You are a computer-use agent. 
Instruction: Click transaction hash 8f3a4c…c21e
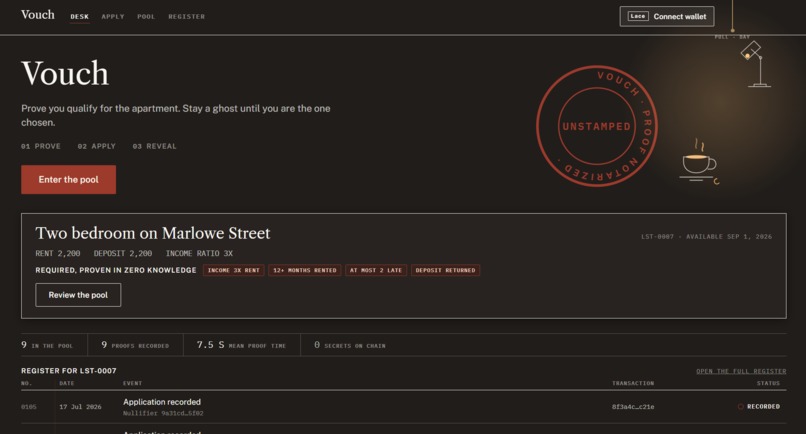click(633, 407)
